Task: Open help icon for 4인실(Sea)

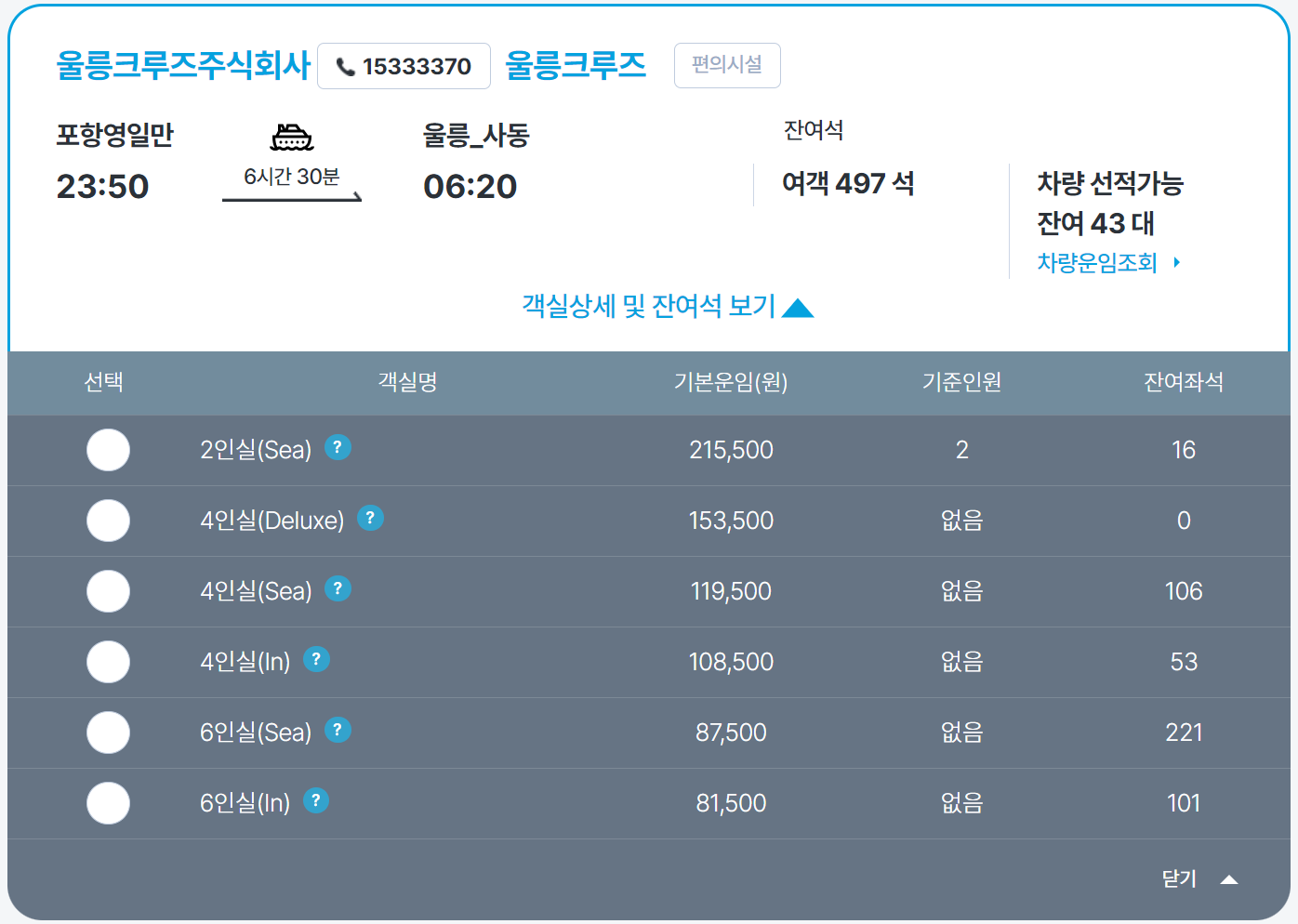Action: click(x=338, y=589)
